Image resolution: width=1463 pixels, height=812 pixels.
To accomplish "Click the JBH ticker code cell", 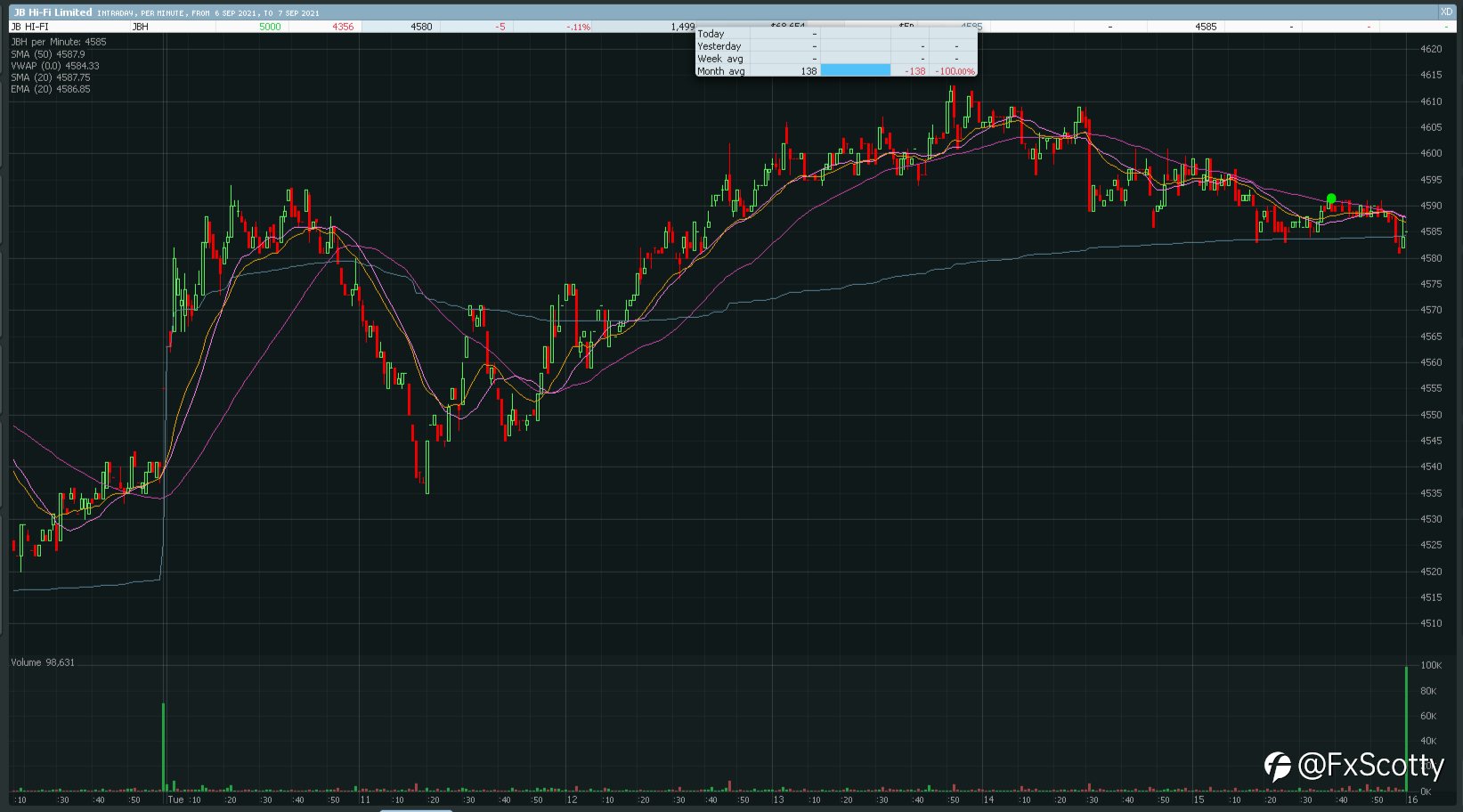I will tap(140, 27).
